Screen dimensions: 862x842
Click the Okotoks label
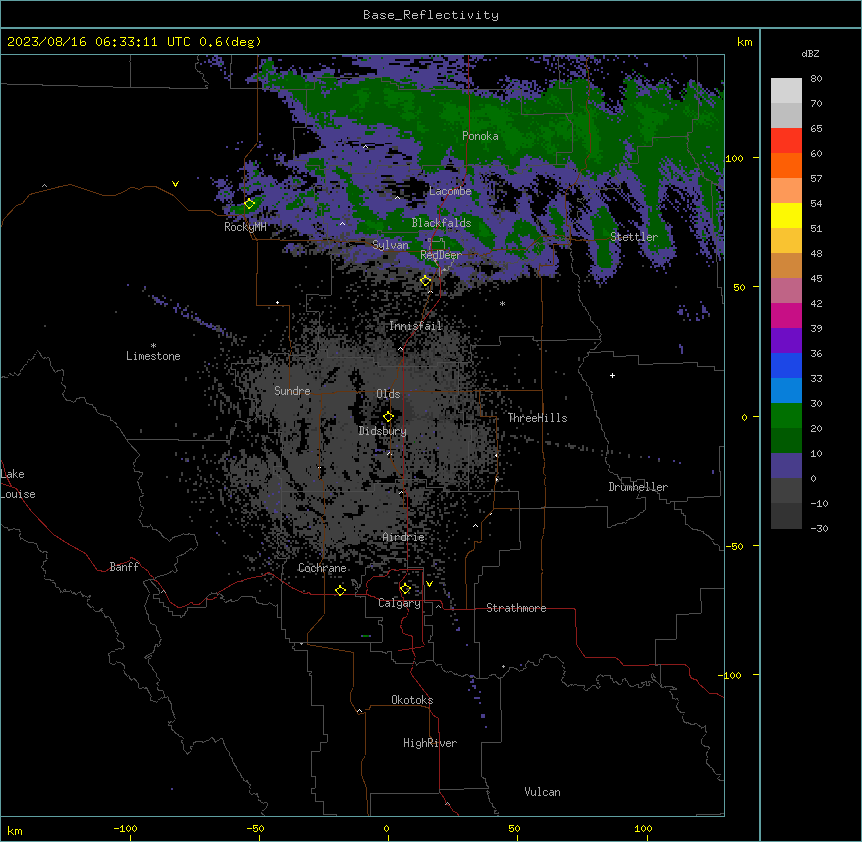click(412, 700)
